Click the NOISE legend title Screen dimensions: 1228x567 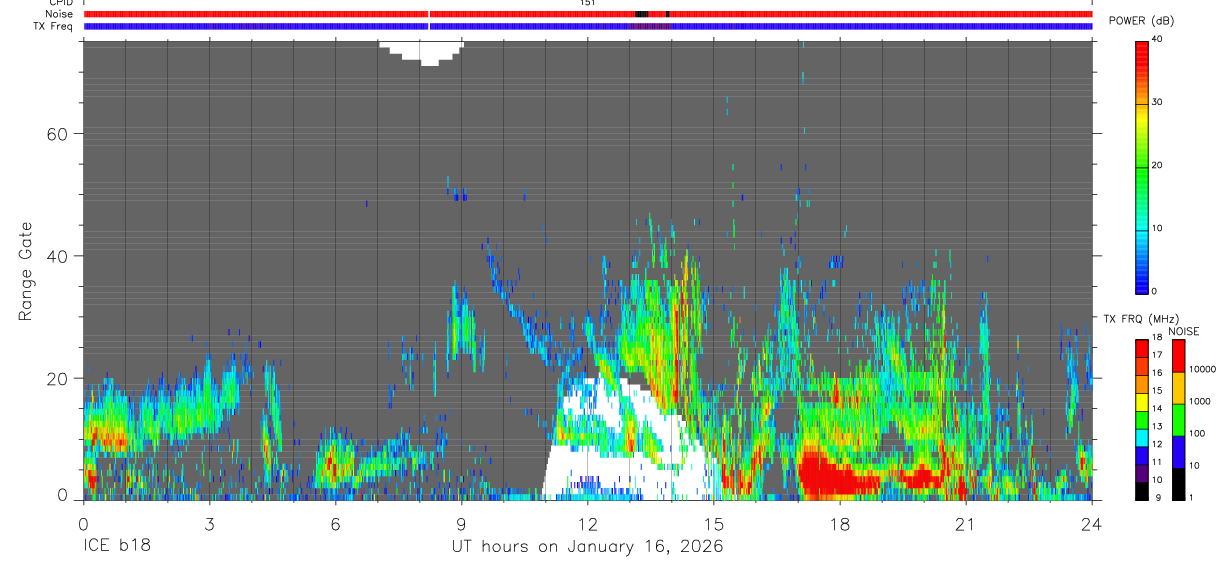click(1183, 331)
